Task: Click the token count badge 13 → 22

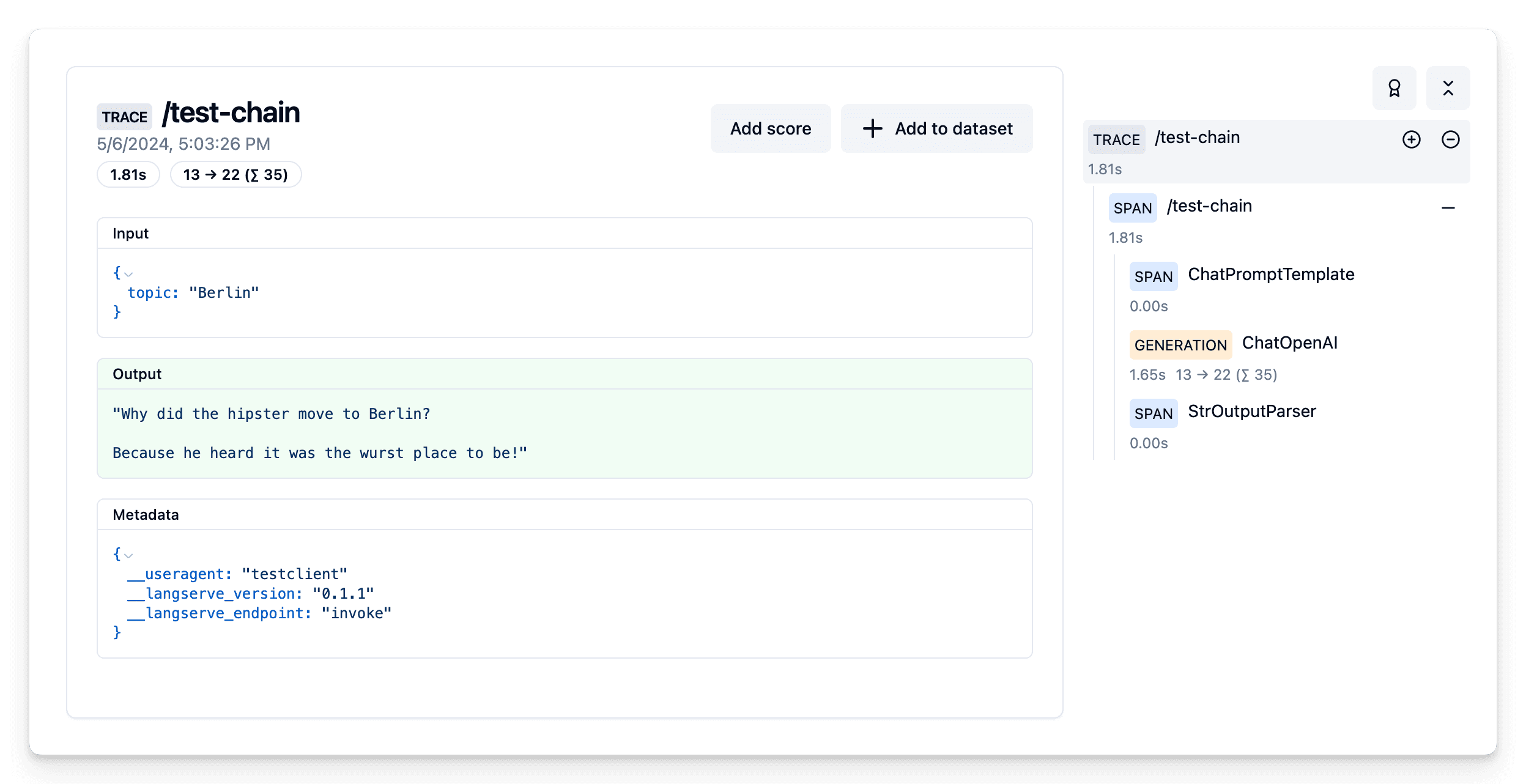Action: click(235, 175)
